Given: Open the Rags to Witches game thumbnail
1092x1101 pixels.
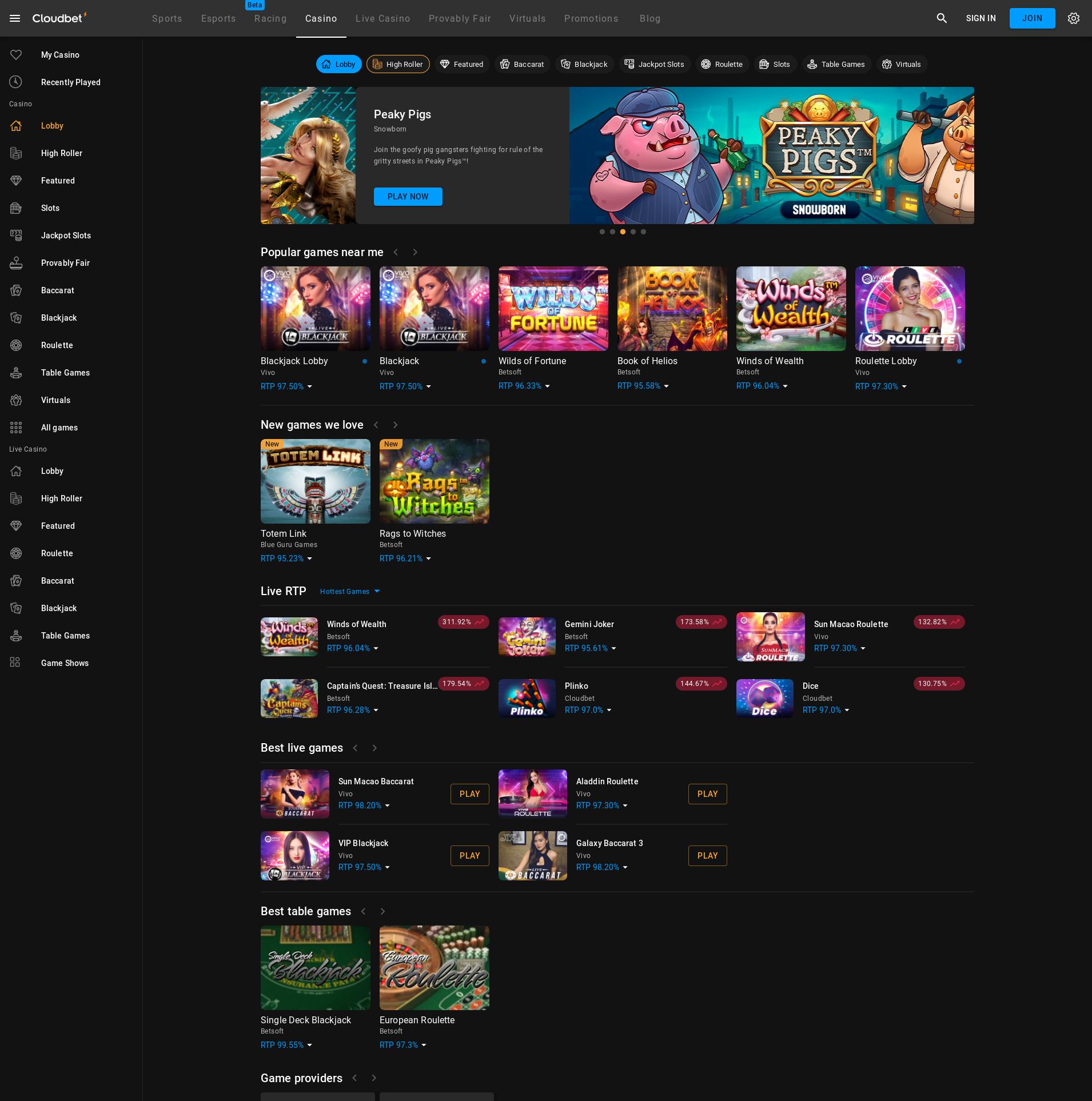Looking at the screenshot, I should coord(434,481).
